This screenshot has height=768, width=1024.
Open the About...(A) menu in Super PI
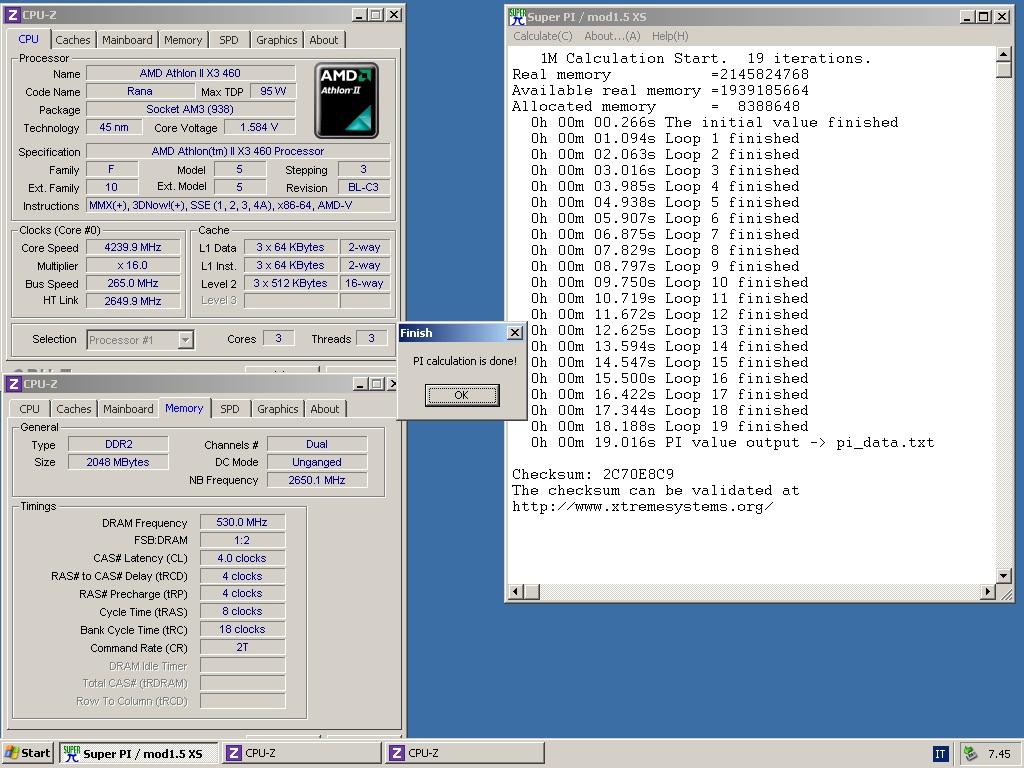[612, 37]
